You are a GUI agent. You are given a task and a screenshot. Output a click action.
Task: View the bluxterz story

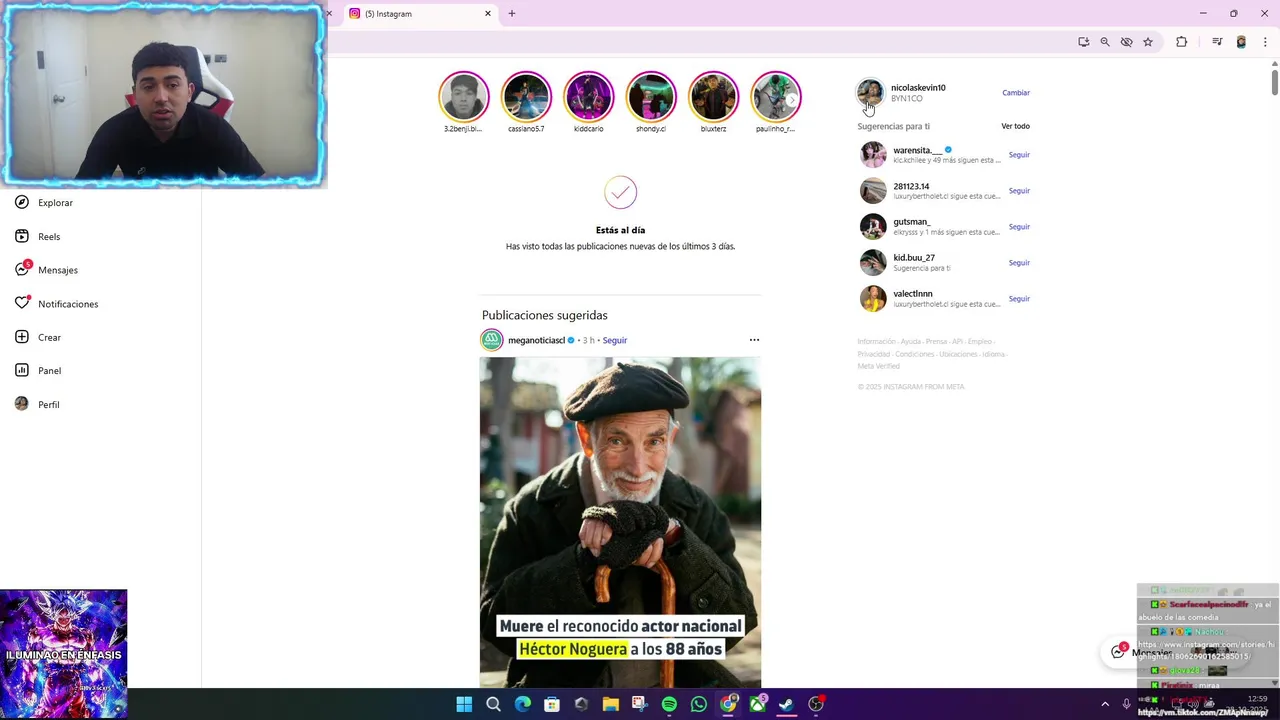[713, 97]
